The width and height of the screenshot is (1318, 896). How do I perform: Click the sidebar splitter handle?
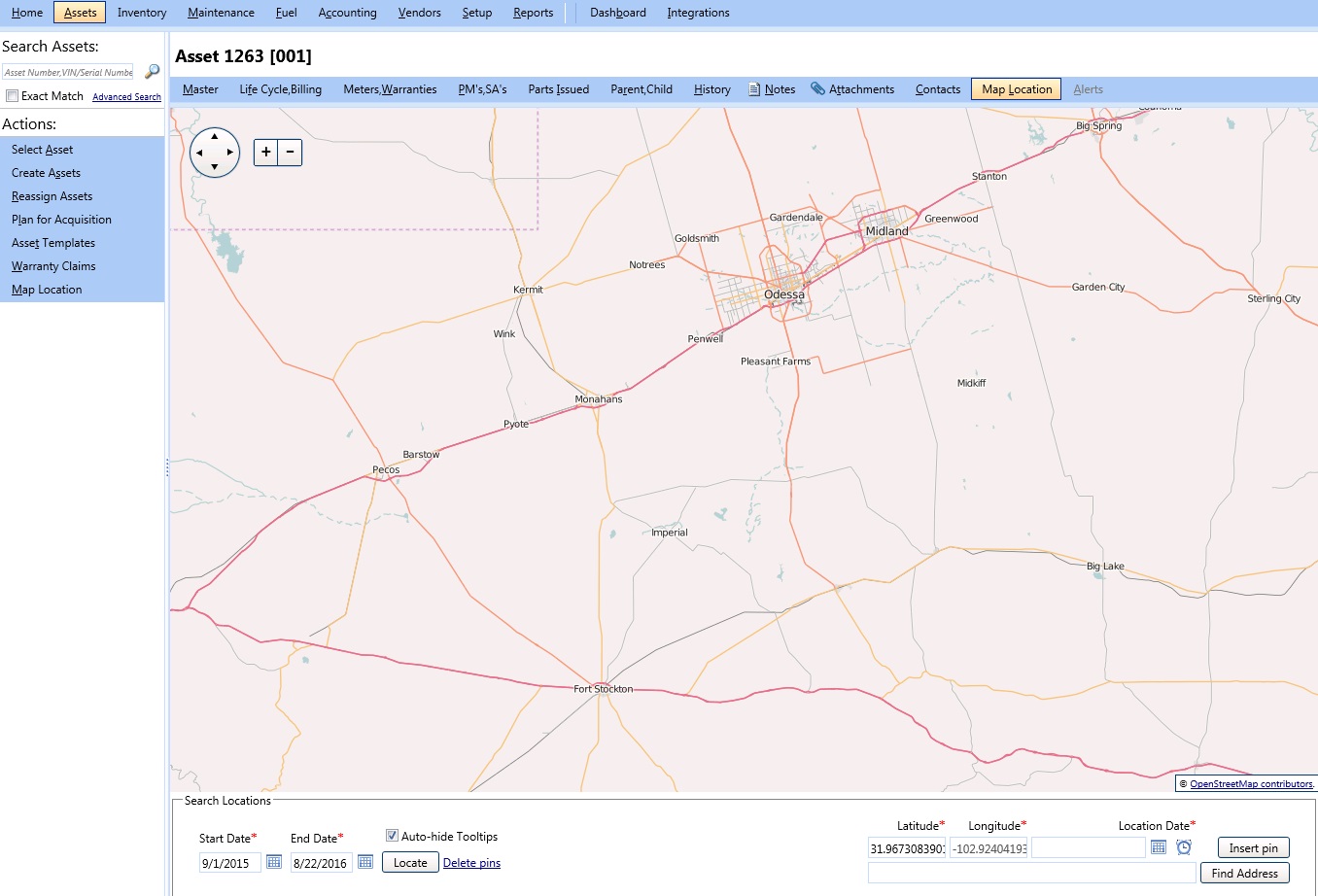tap(167, 467)
